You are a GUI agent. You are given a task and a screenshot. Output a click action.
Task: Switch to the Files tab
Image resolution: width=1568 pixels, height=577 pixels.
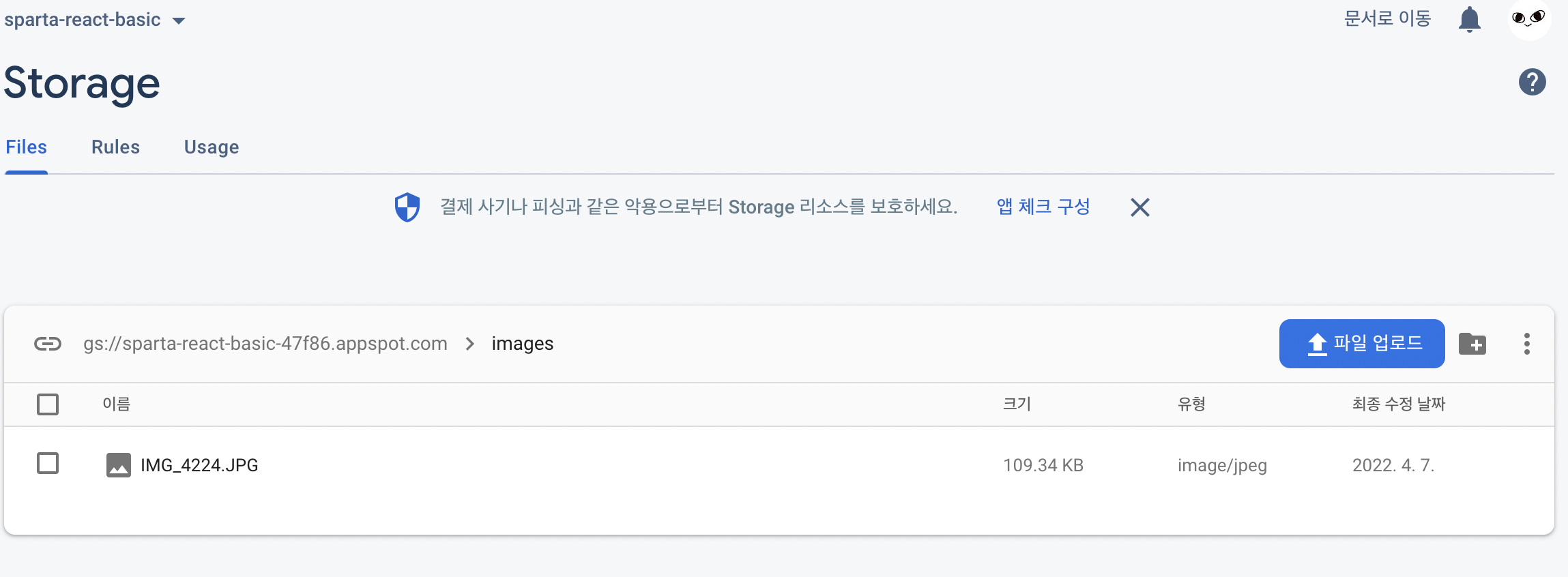click(x=26, y=147)
